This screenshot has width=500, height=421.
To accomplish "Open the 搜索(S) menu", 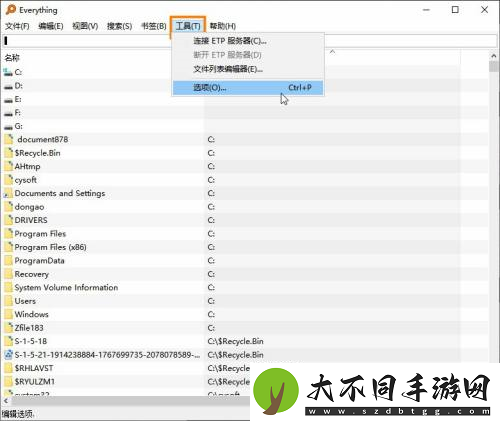I will pyautogui.click(x=119, y=26).
